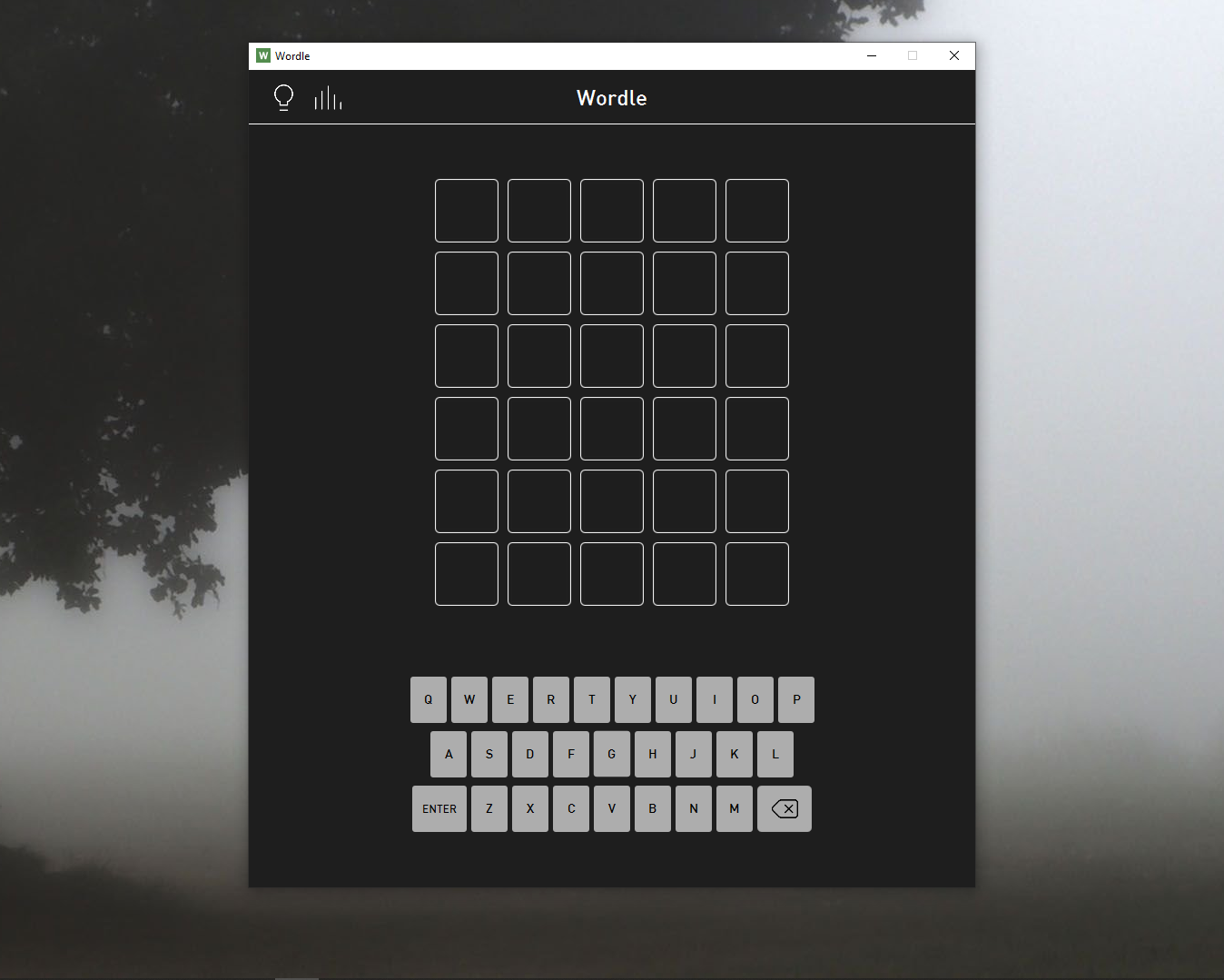Submit a guess with the ENTER key
1224x980 pixels.
(439, 808)
